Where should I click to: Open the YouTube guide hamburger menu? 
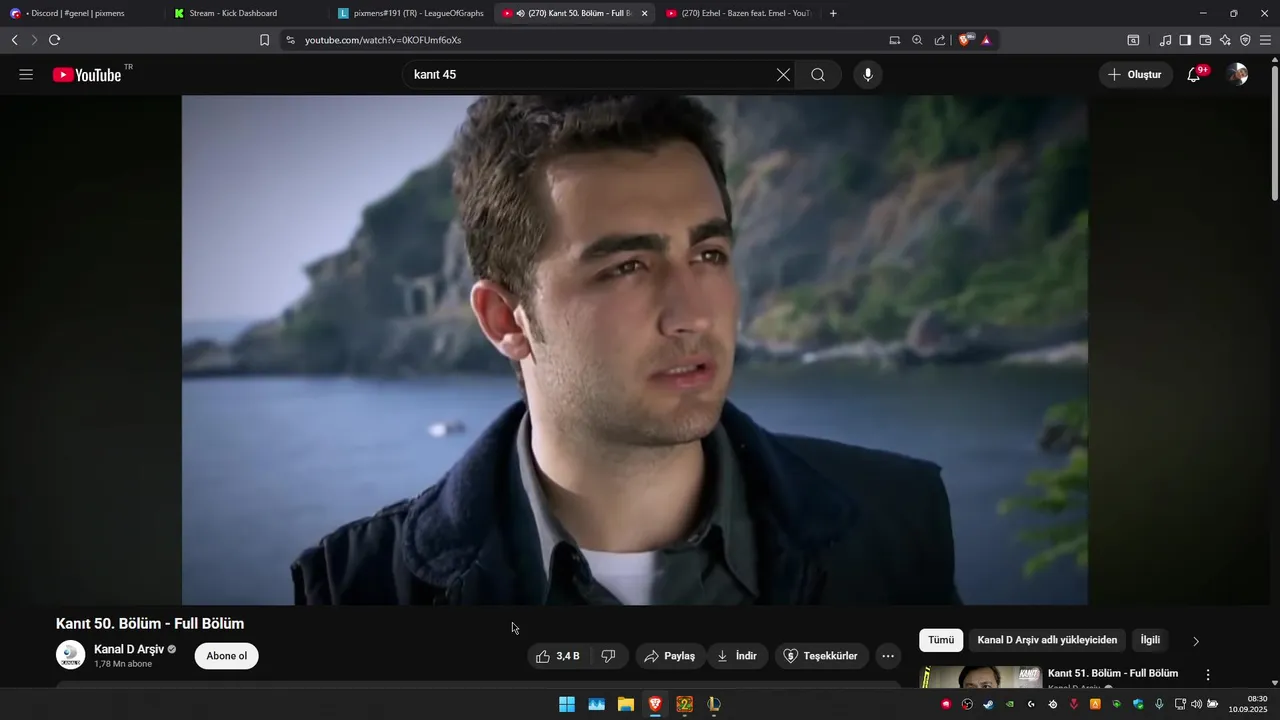(x=26, y=75)
